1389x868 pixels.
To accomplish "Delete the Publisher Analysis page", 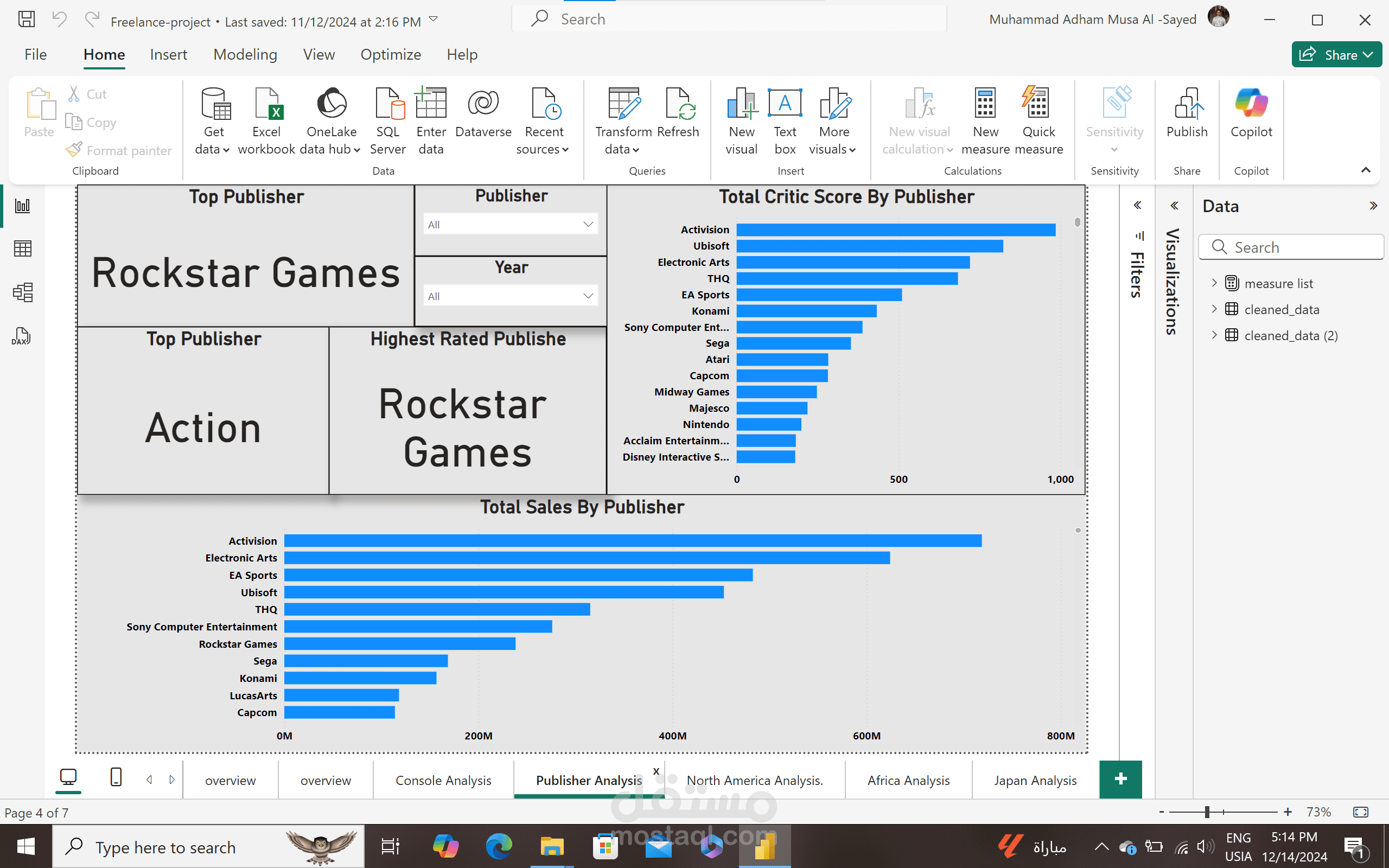I will tap(656, 771).
